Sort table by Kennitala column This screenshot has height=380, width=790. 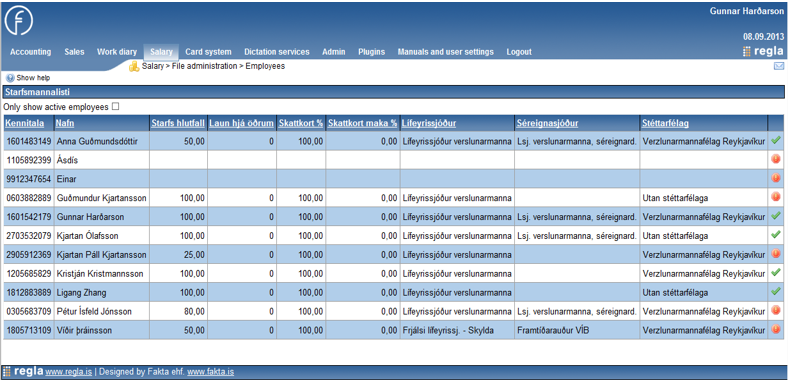pyautogui.click(x=25, y=123)
